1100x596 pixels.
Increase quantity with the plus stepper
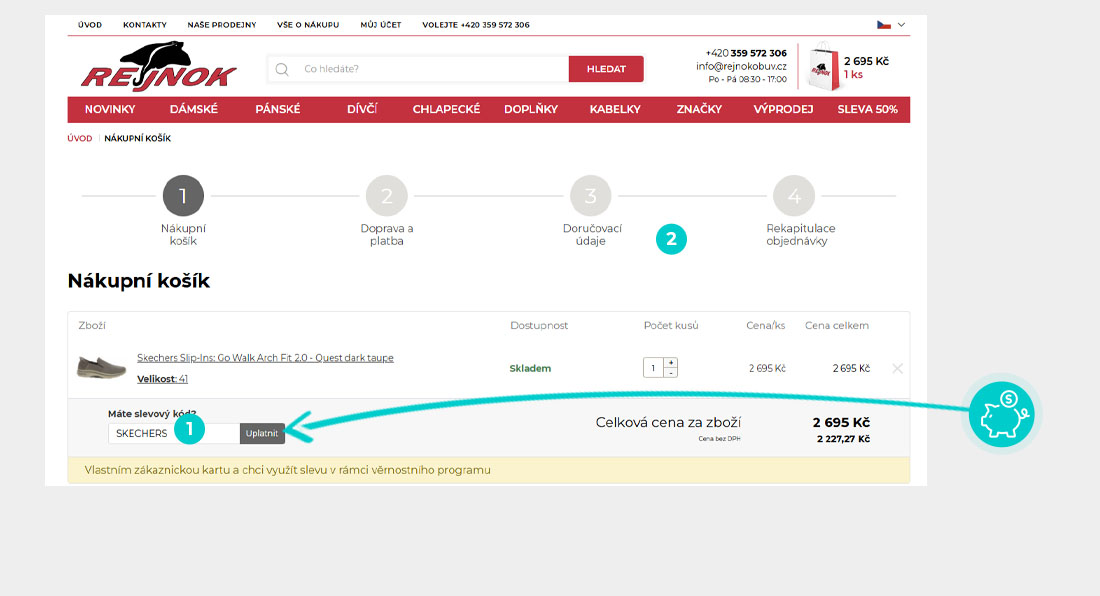click(x=670, y=363)
